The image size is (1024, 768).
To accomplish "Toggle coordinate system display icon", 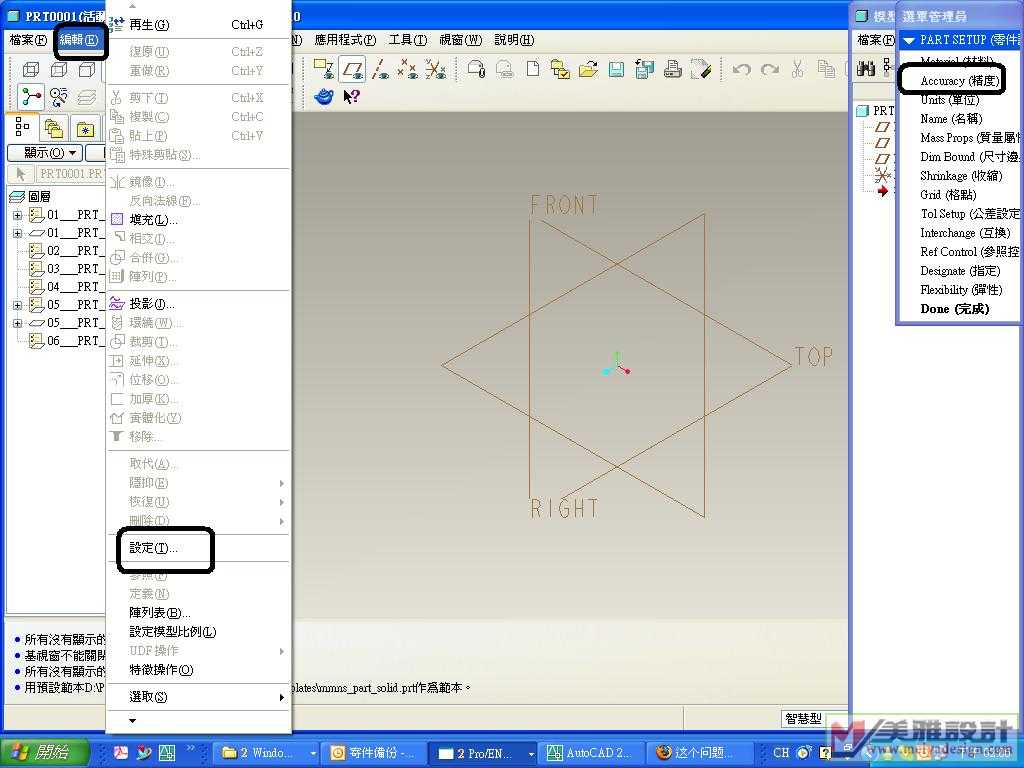I will (436, 69).
